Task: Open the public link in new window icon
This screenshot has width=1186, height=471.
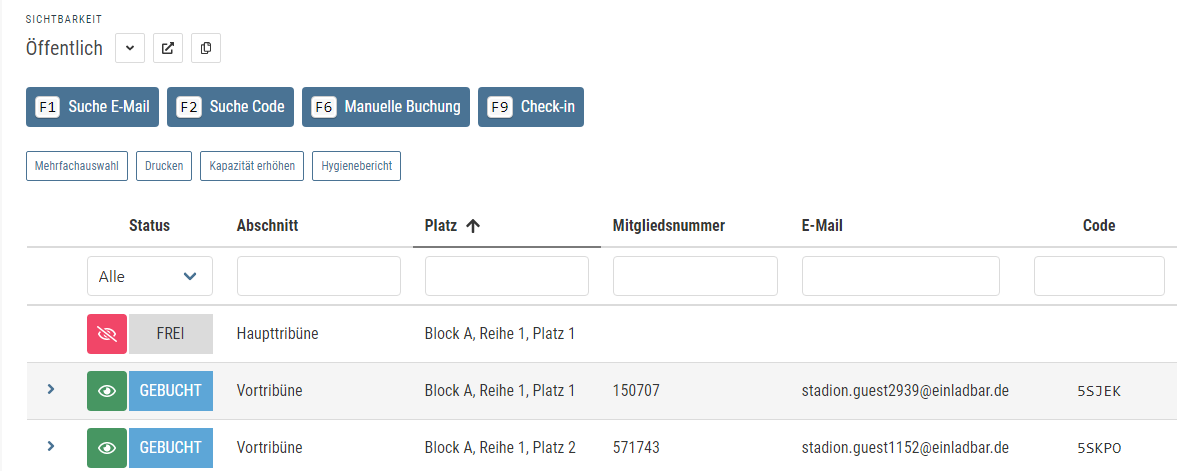Action: 168,48
